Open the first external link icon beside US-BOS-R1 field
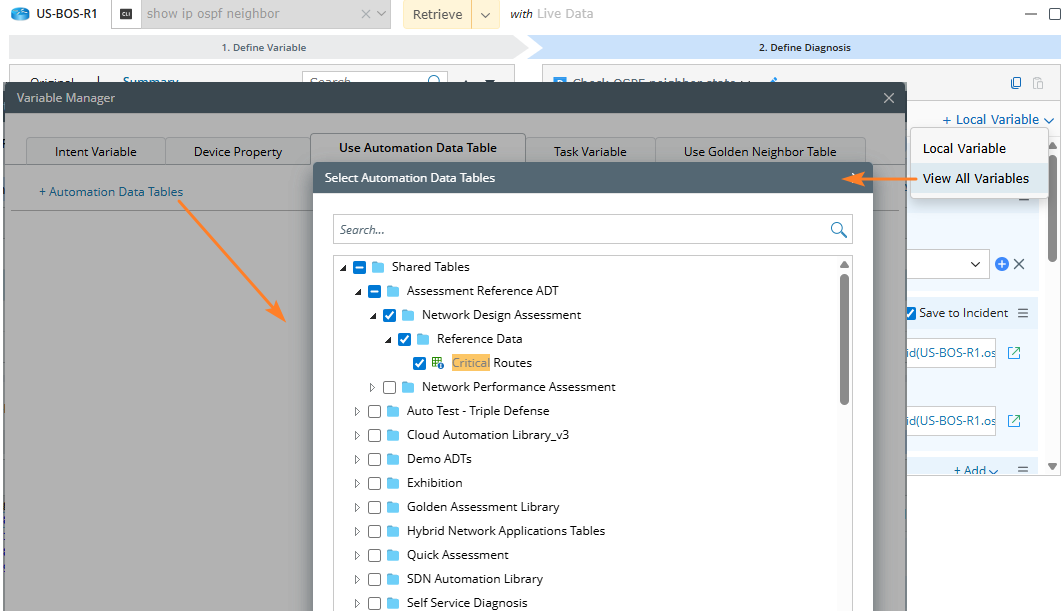The image size is (1062, 611). [x=1014, y=353]
